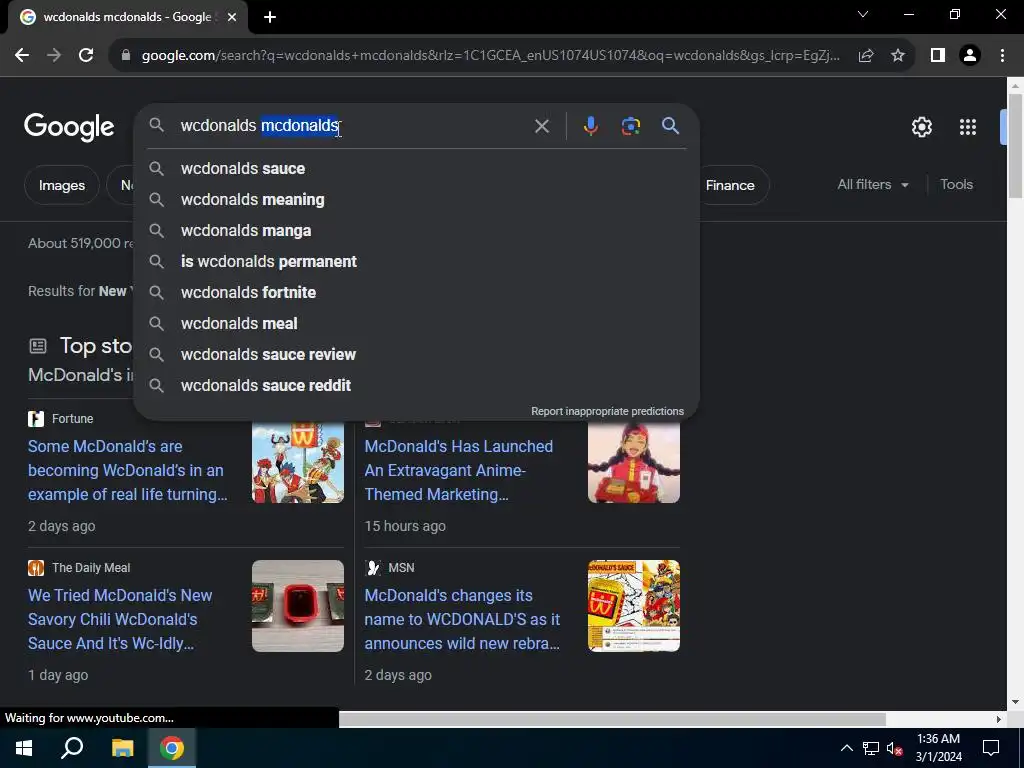This screenshot has width=1024, height=768.
Task: Open MSN article about WCDONALD'S rebrand
Action: point(462,619)
